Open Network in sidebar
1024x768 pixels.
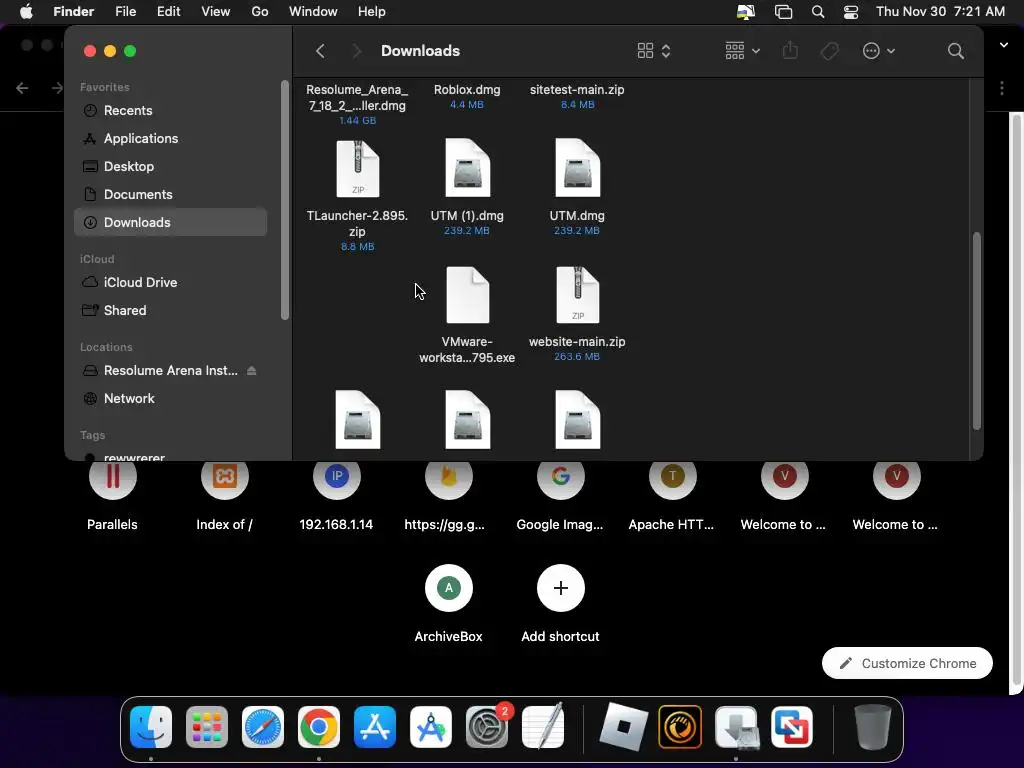[170, 398]
